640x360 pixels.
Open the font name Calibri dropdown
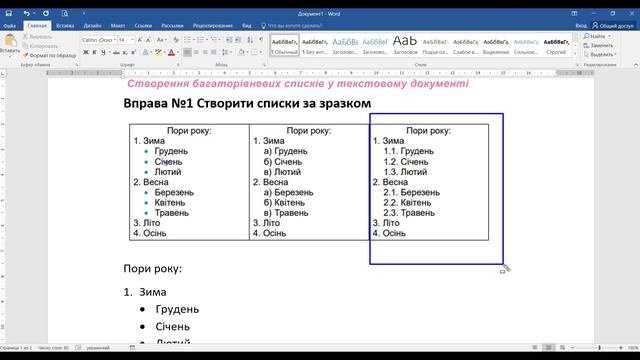click(x=115, y=40)
